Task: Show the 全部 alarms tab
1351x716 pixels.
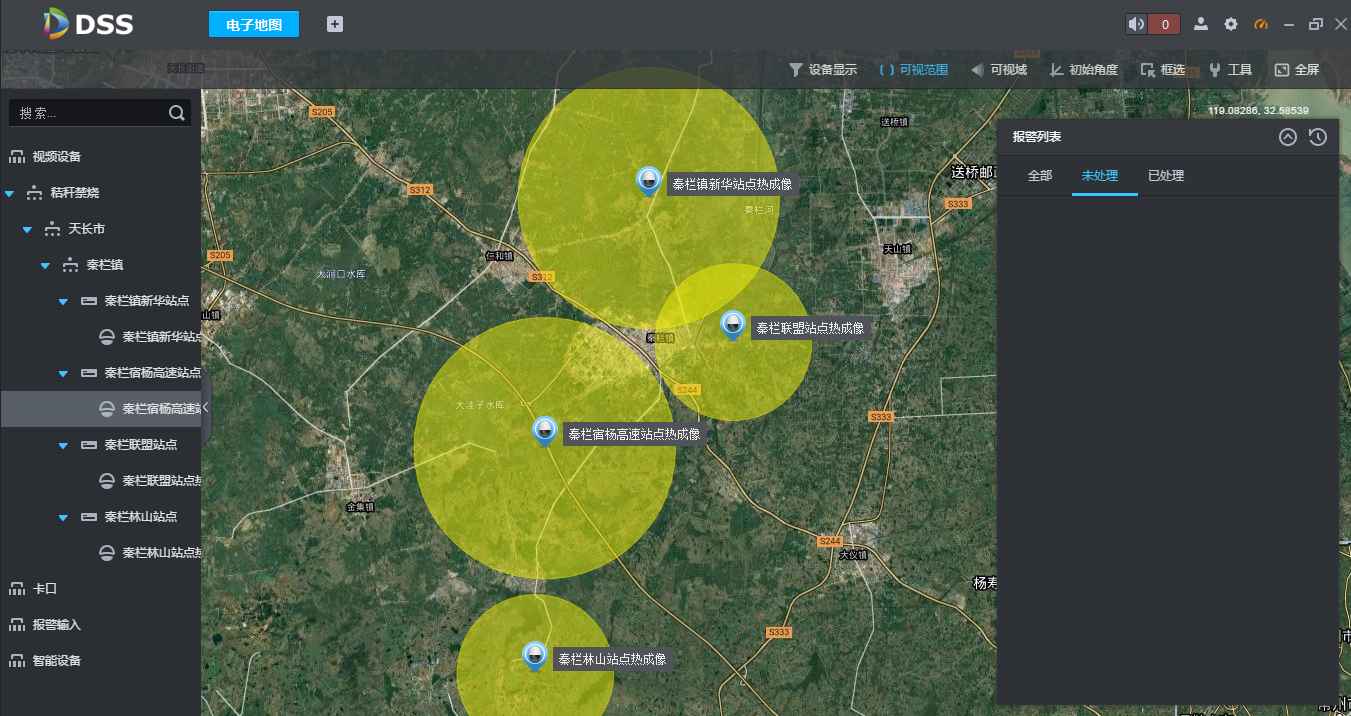Action: pyautogui.click(x=1040, y=176)
